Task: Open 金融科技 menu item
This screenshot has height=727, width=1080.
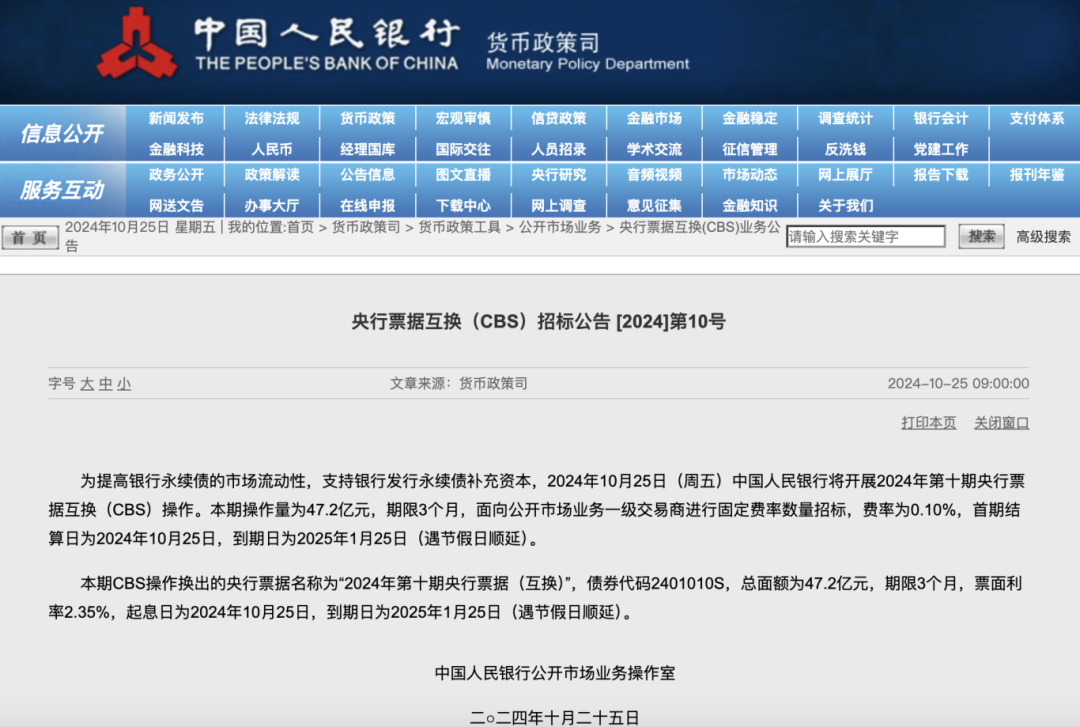Action: tap(176, 150)
